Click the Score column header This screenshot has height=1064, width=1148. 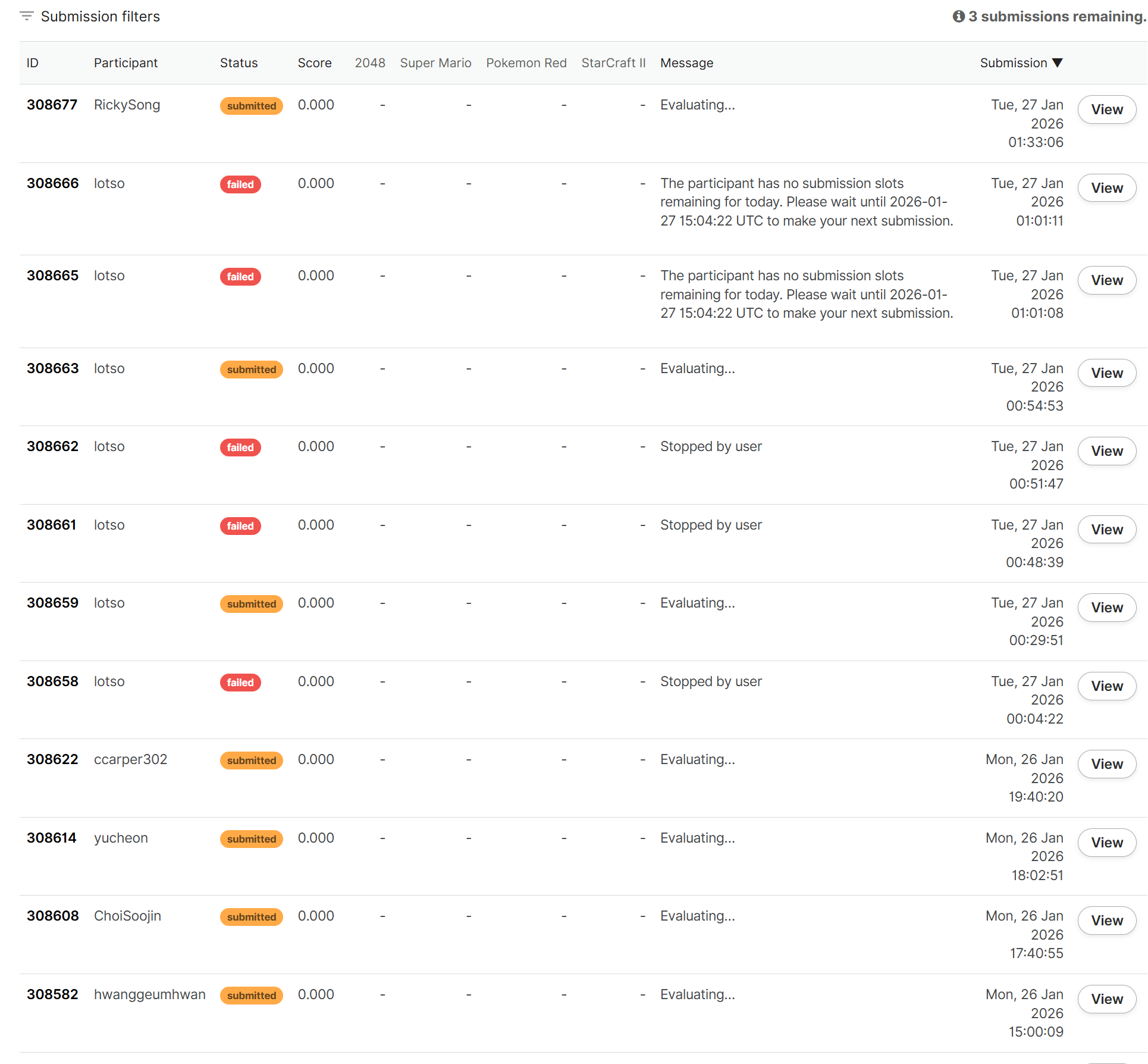pos(315,63)
